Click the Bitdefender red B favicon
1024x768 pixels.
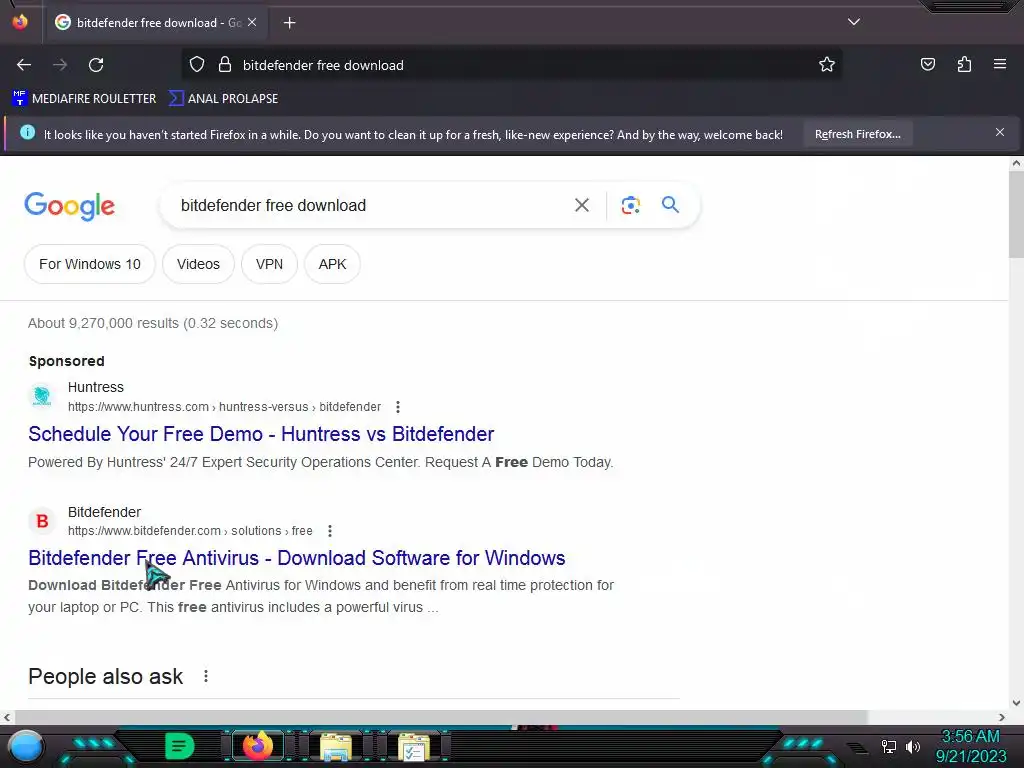pos(42,520)
